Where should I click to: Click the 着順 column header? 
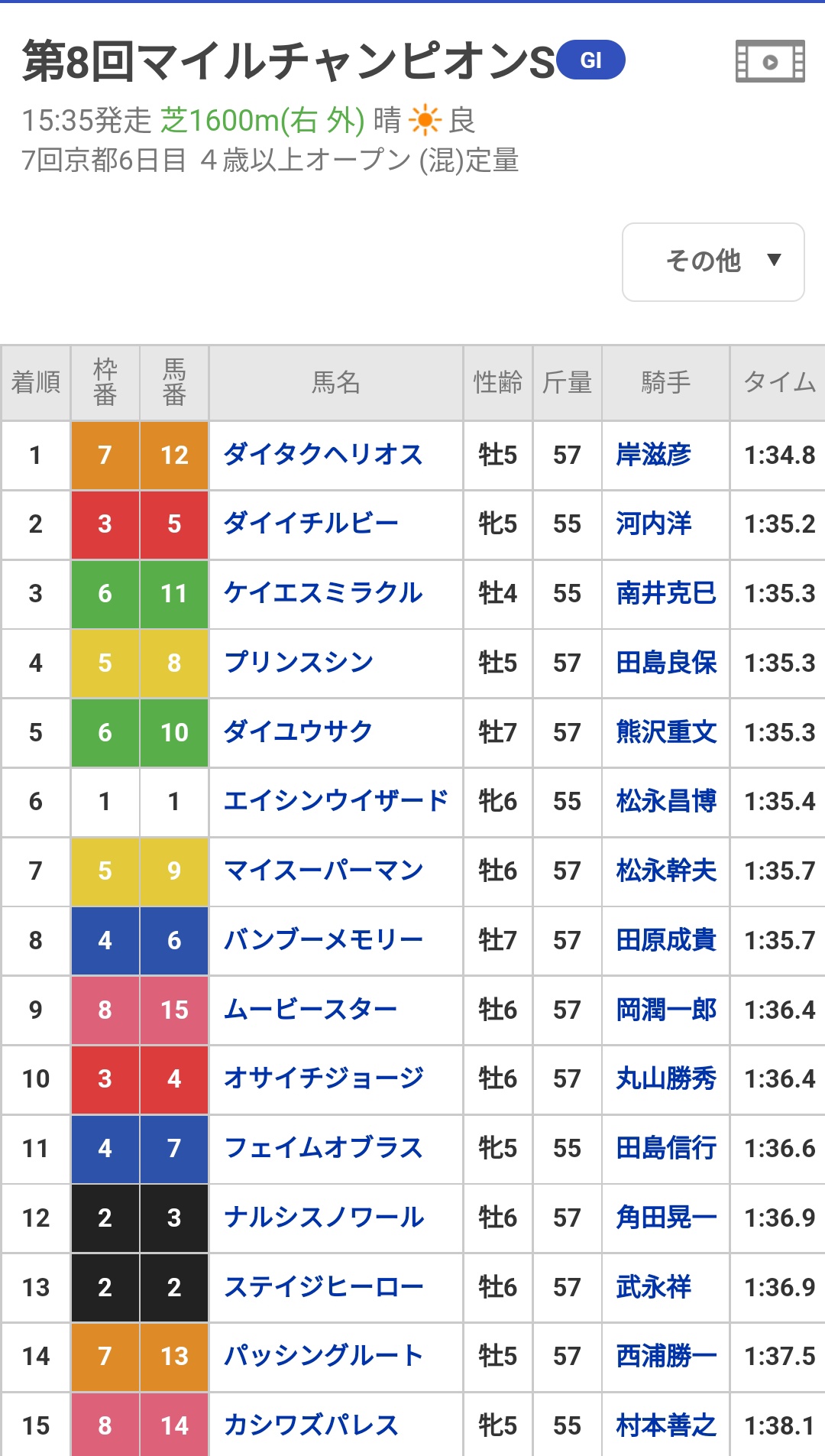tap(36, 382)
